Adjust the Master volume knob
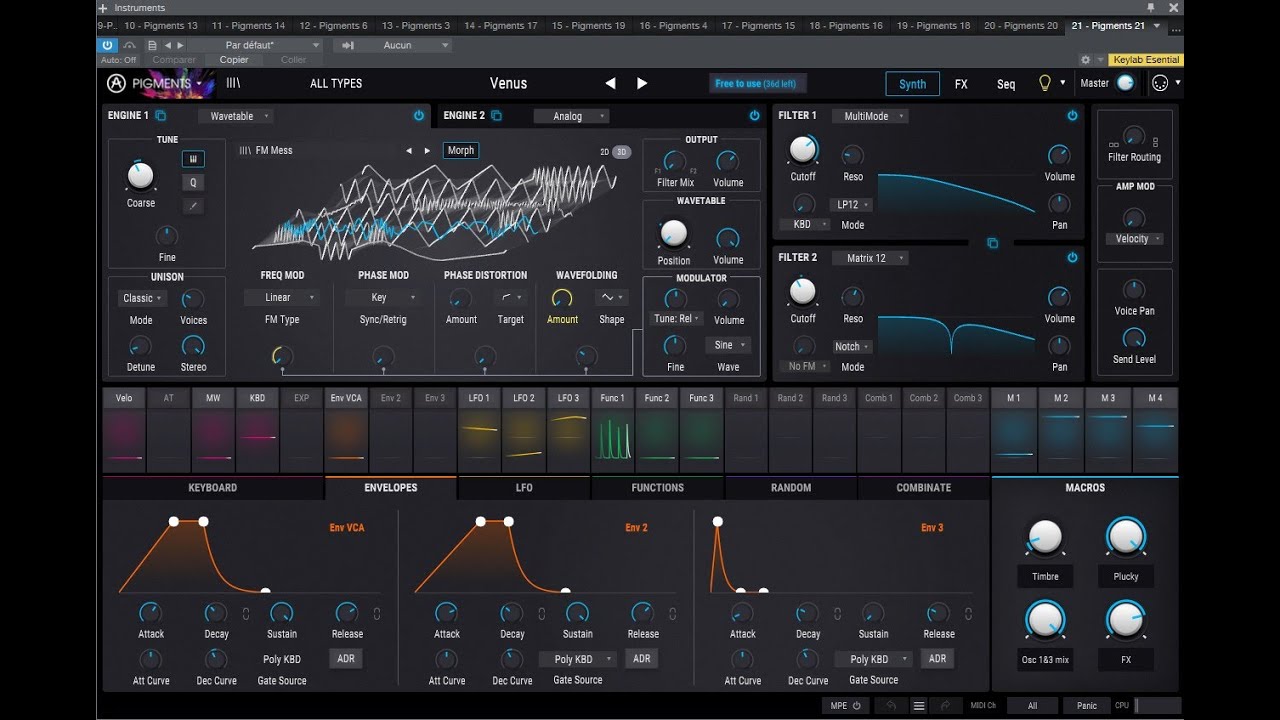This screenshot has height=720, width=1280. click(1126, 83)
